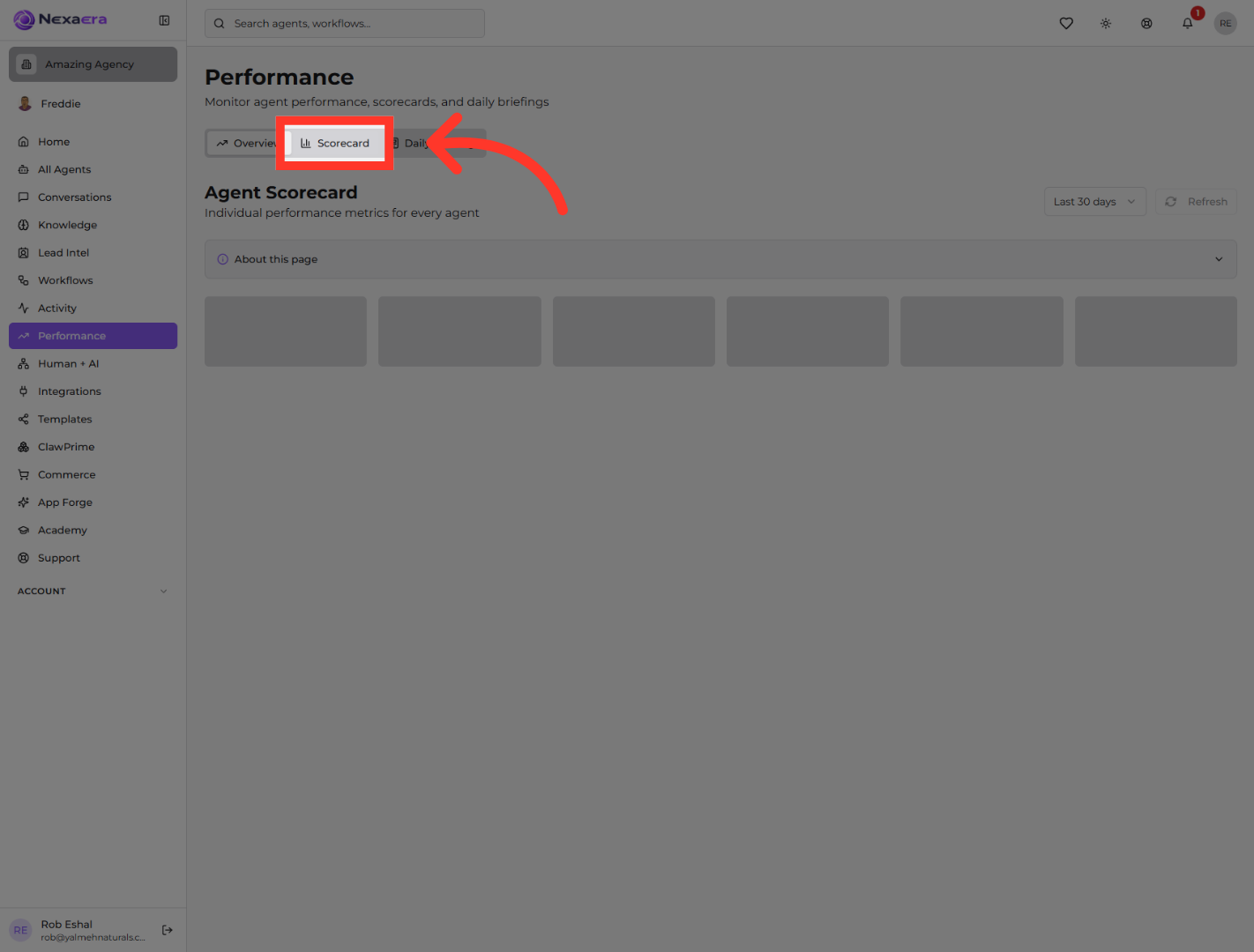Select the Performance sidebar item
This screenshot has width=1254, height=952.
point(93,336)
